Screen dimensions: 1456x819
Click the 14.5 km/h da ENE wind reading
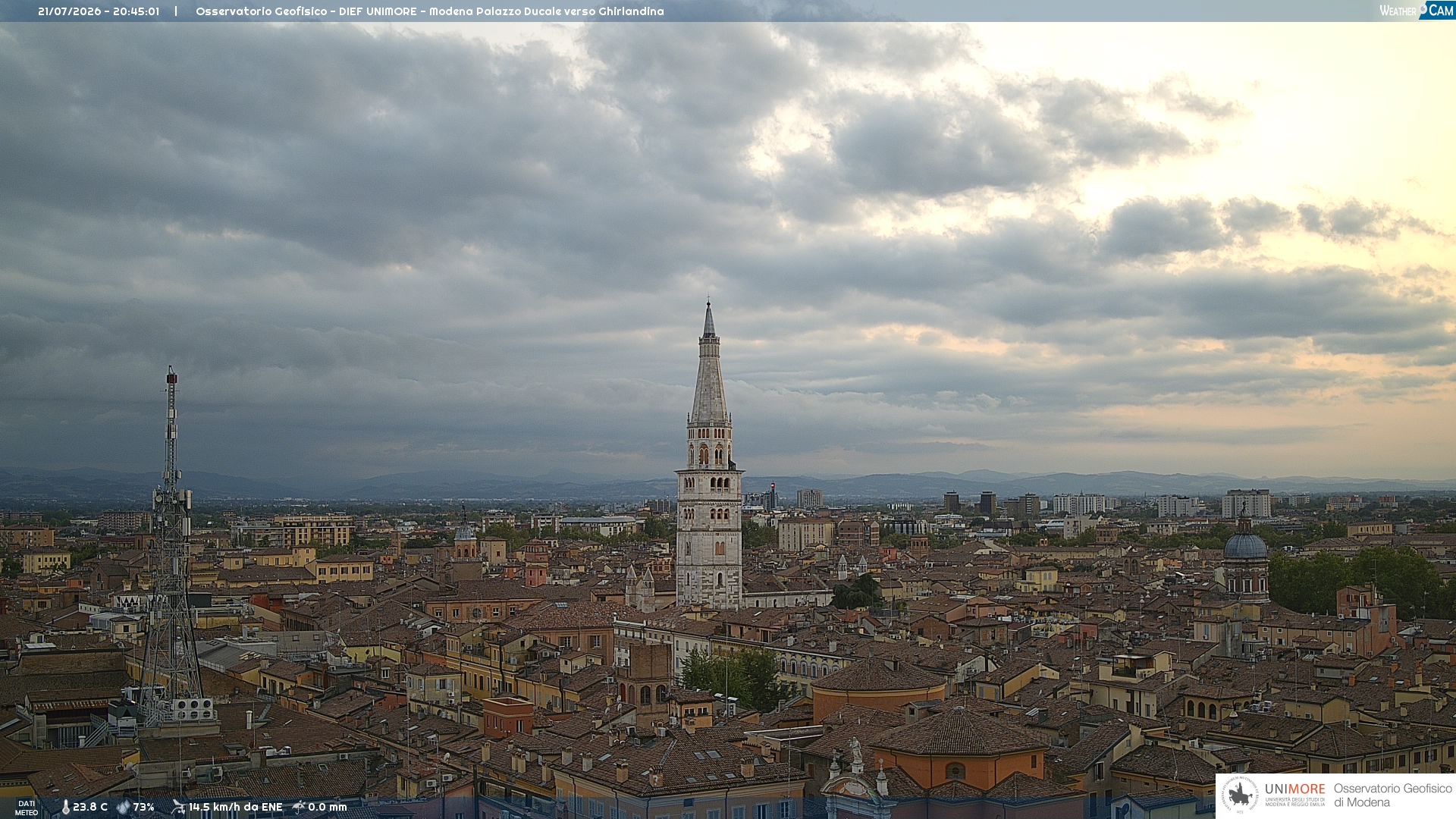(236, 808)
